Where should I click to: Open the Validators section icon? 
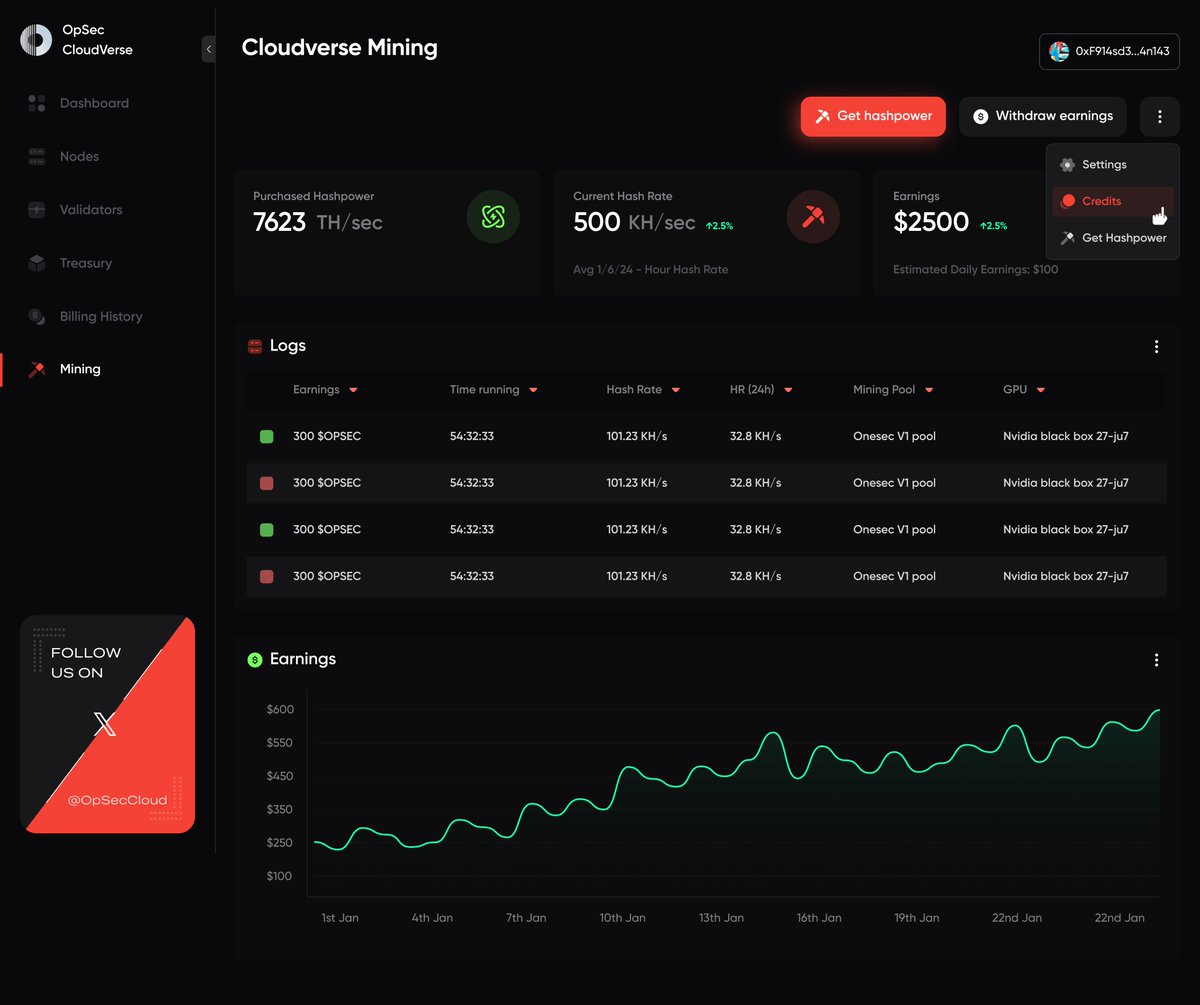(x=37, y=209)
